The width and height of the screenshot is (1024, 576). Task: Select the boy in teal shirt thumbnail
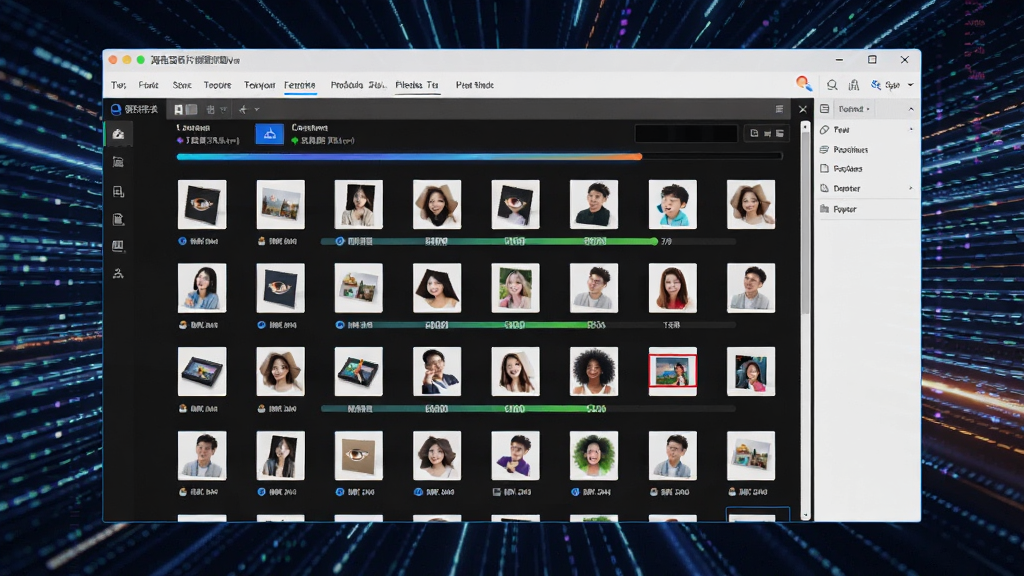pyautogui.click(x=673, y=204)
